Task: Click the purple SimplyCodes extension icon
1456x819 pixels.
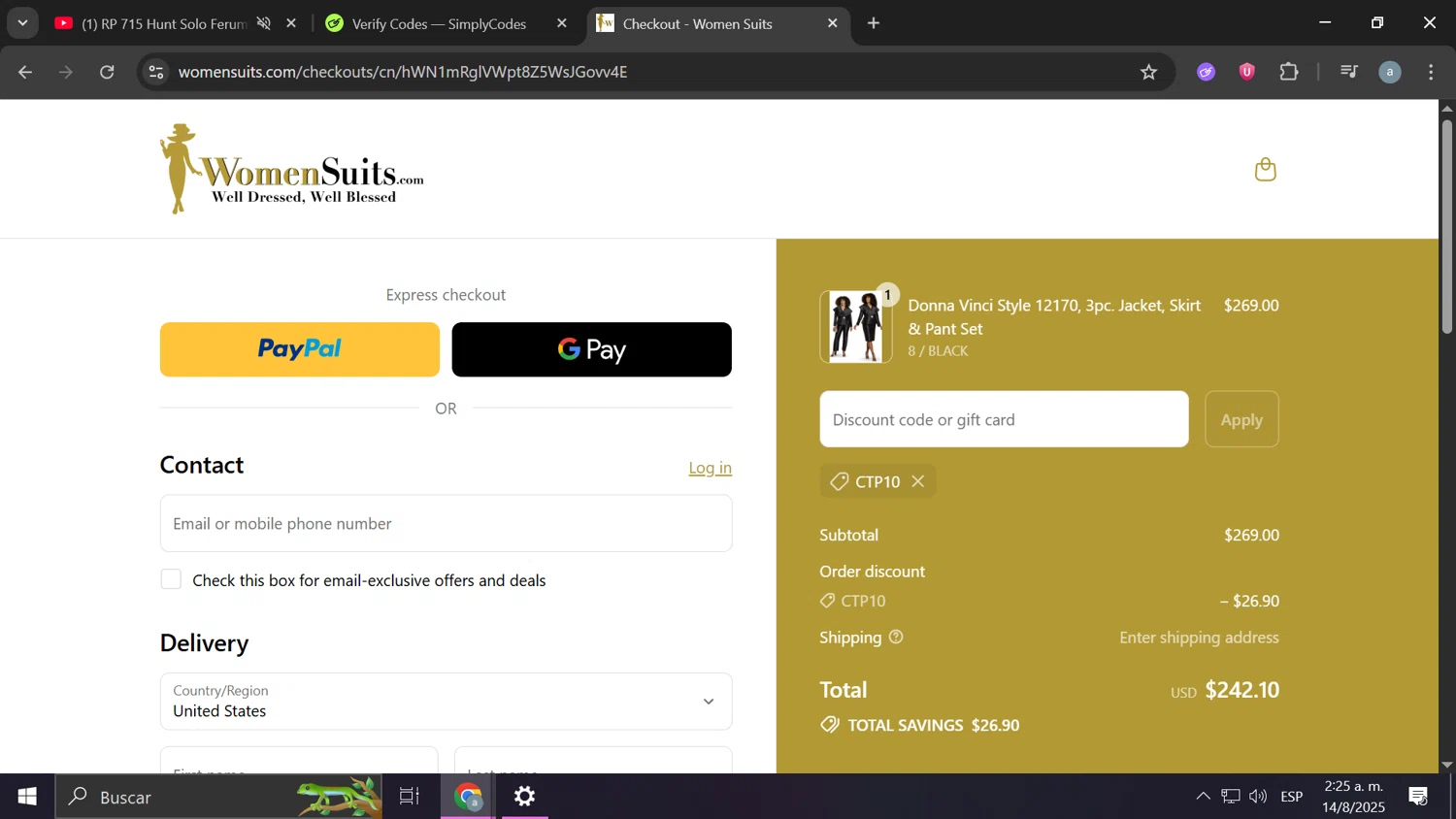Action: point(1206,72)
